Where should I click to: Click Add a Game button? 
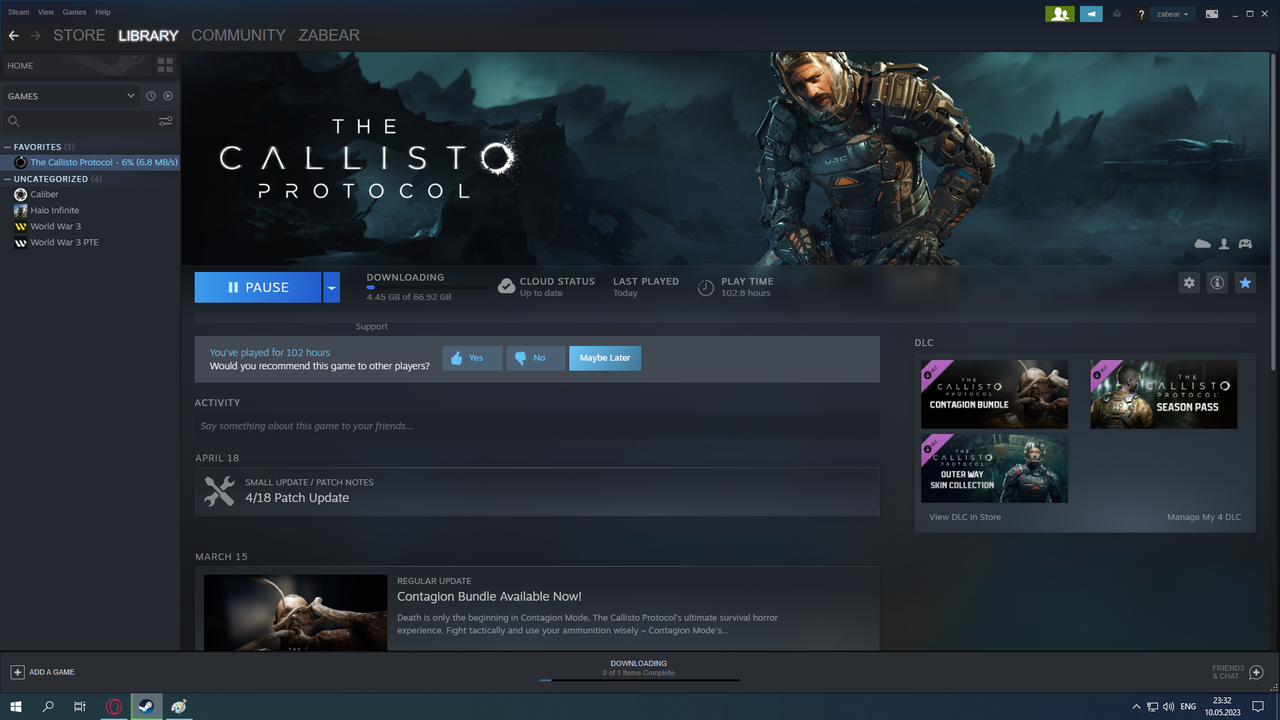pos(43,672)
